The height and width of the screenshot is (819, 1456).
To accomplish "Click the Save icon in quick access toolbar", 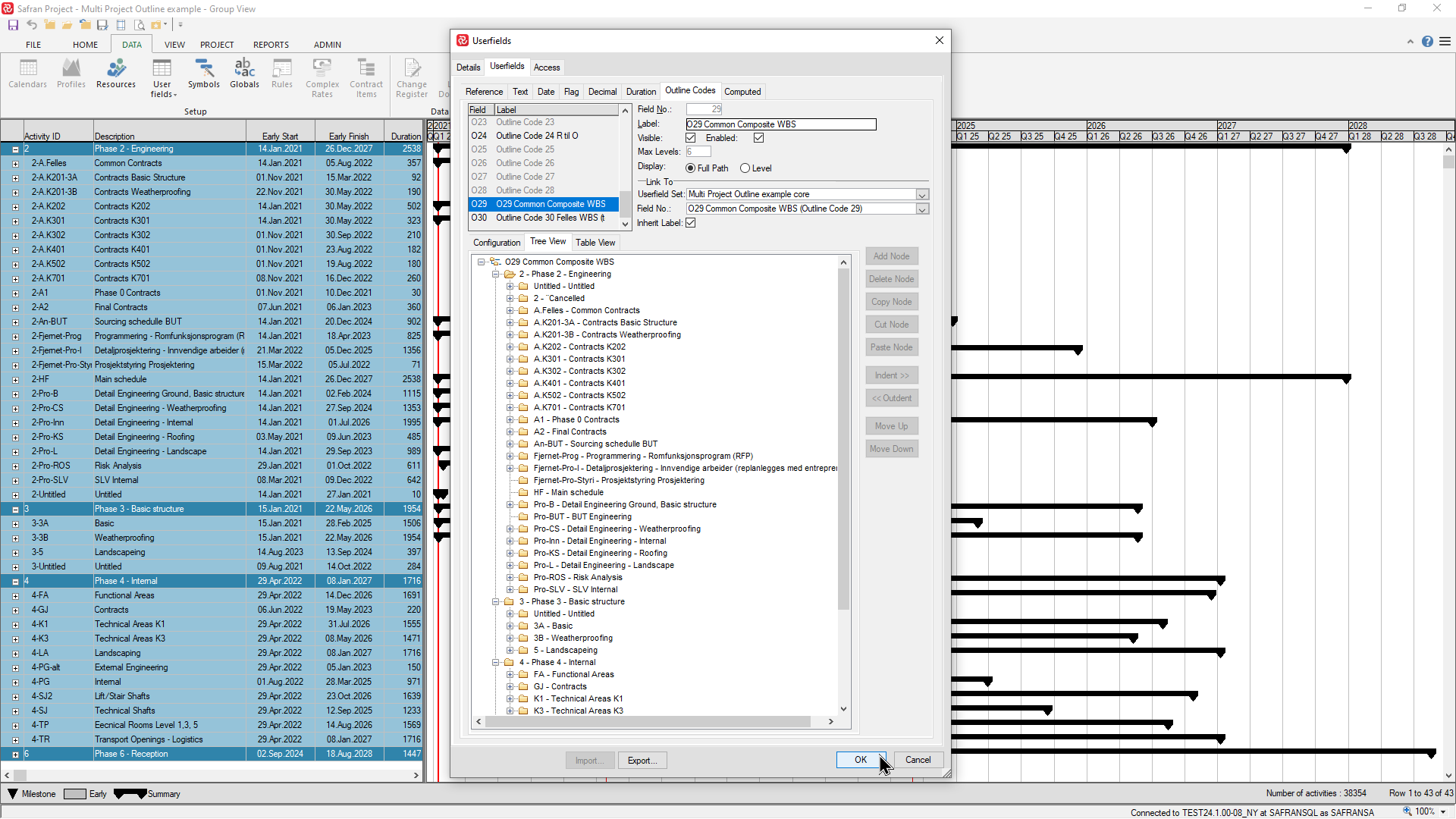I will point(13,25).
